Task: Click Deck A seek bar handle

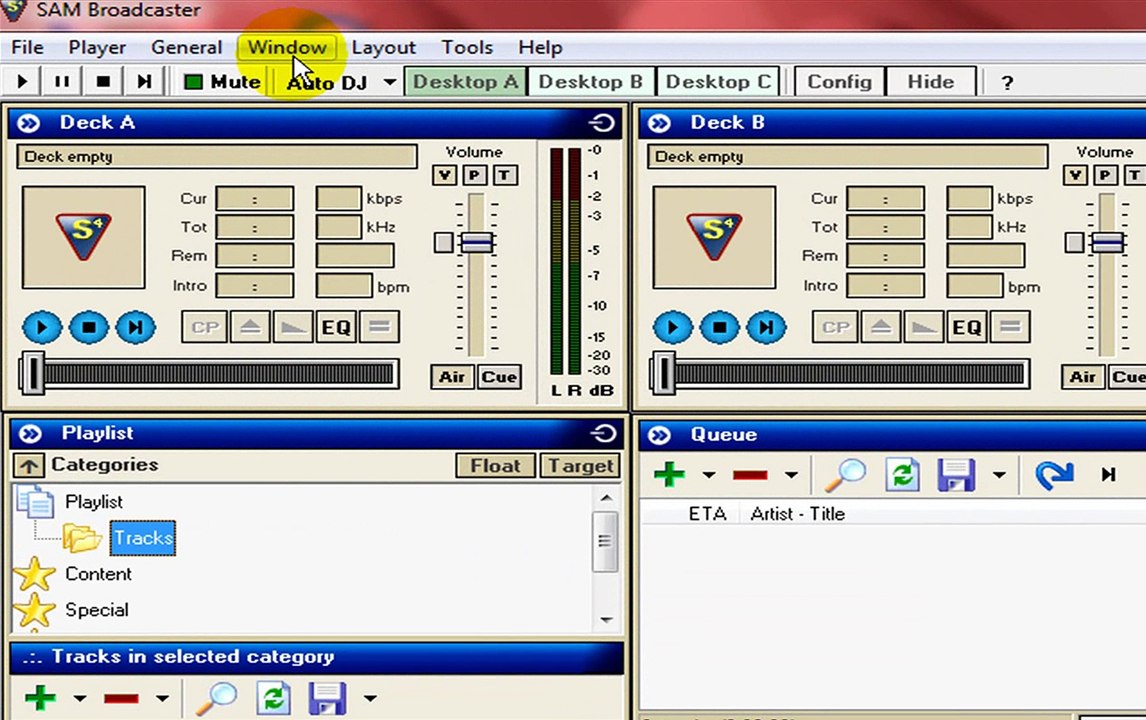Action: (33, 374)
